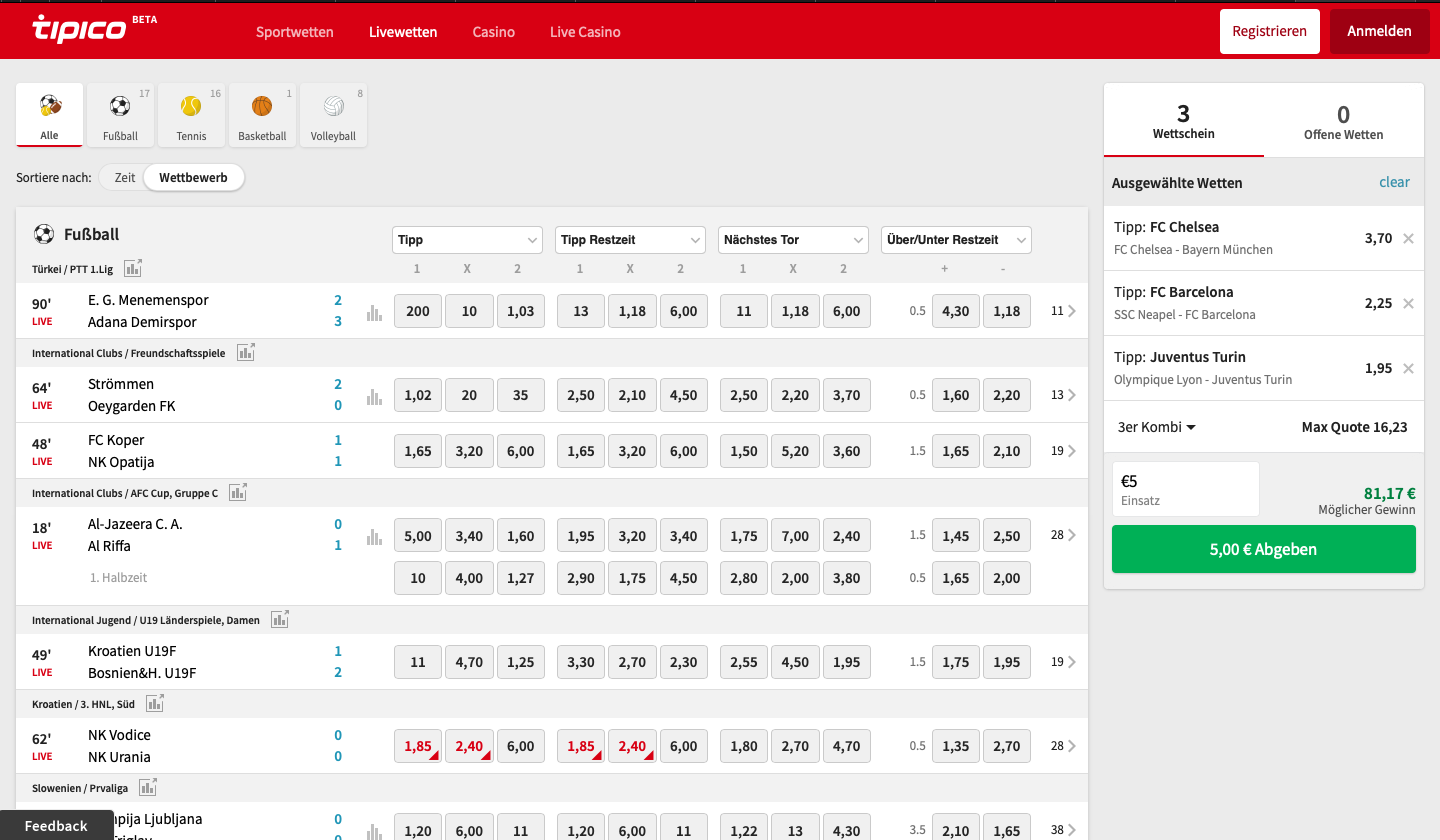1440x840 pixels.
Task: Open statistics icon for Türkei PTT 1.Lig
Action: point(133,268)
